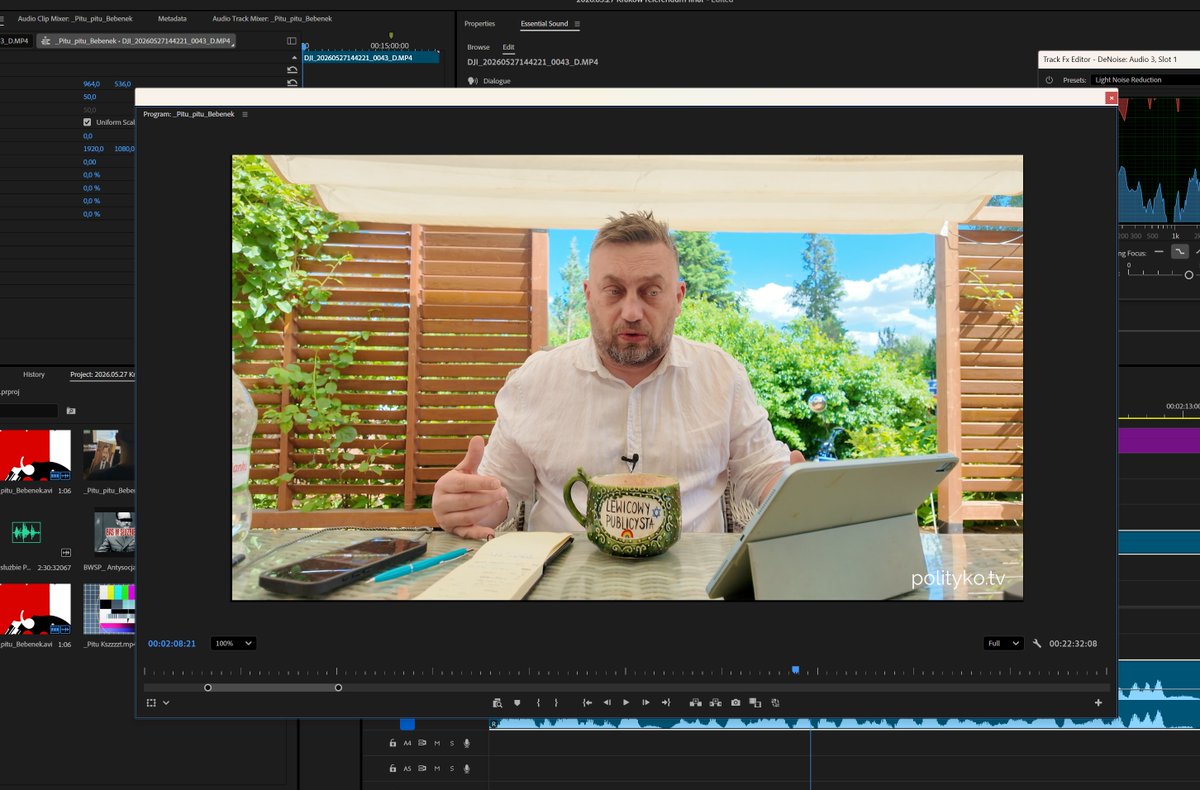The image size is (1200, 790).
Task: Open Essential Sound panel menu
Action: tap(577, 23)
